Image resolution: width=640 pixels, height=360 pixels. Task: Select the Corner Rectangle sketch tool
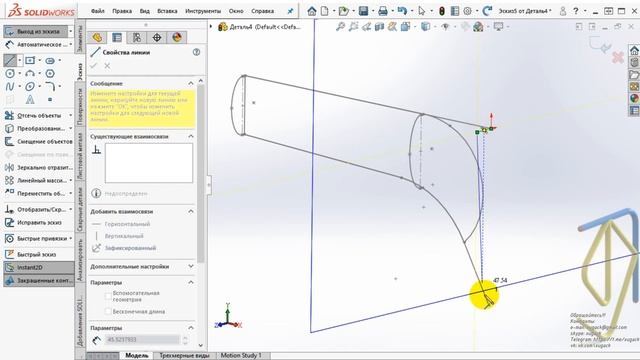[x=30, y=60]
